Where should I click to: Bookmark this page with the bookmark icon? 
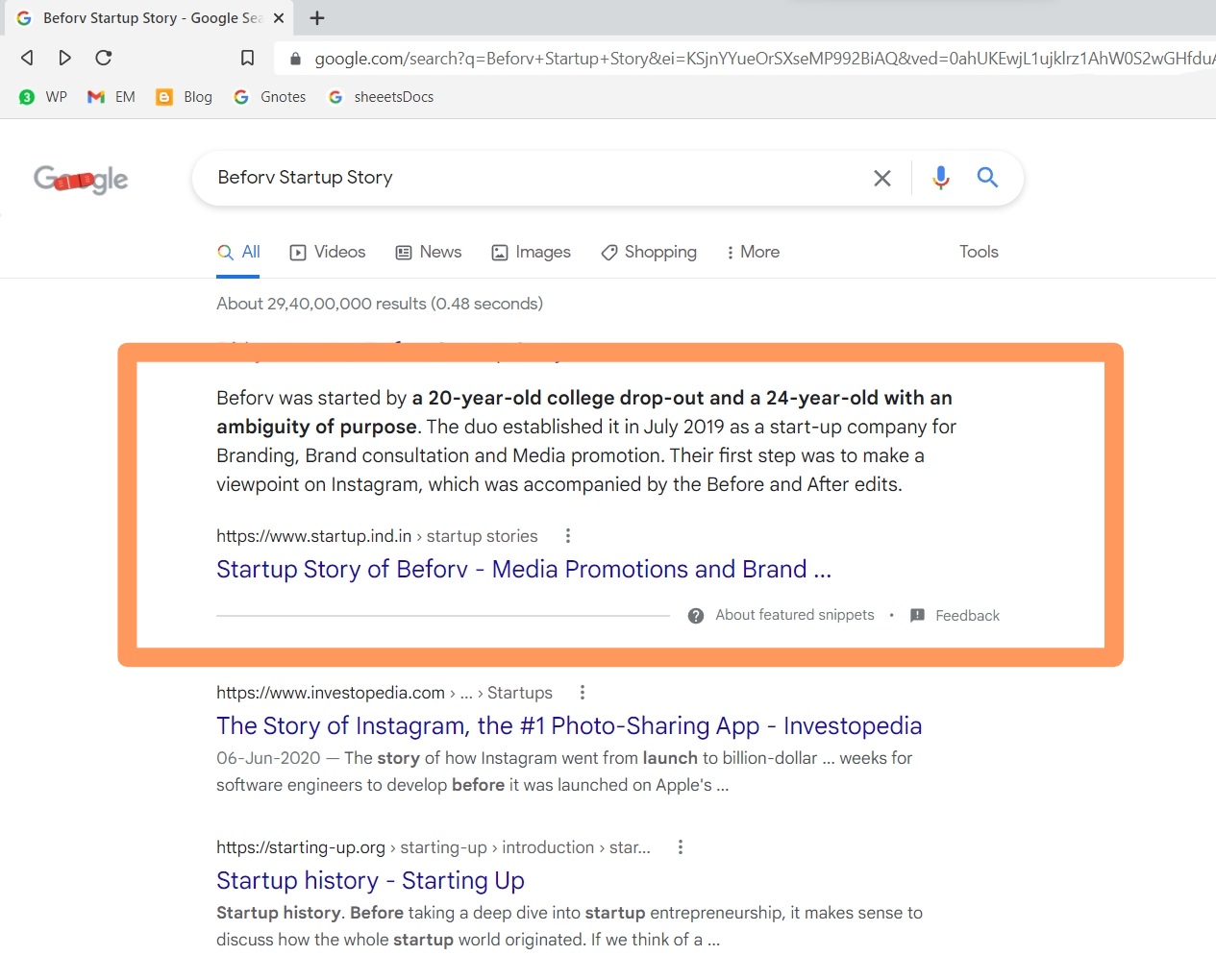[x=247, y=58]
